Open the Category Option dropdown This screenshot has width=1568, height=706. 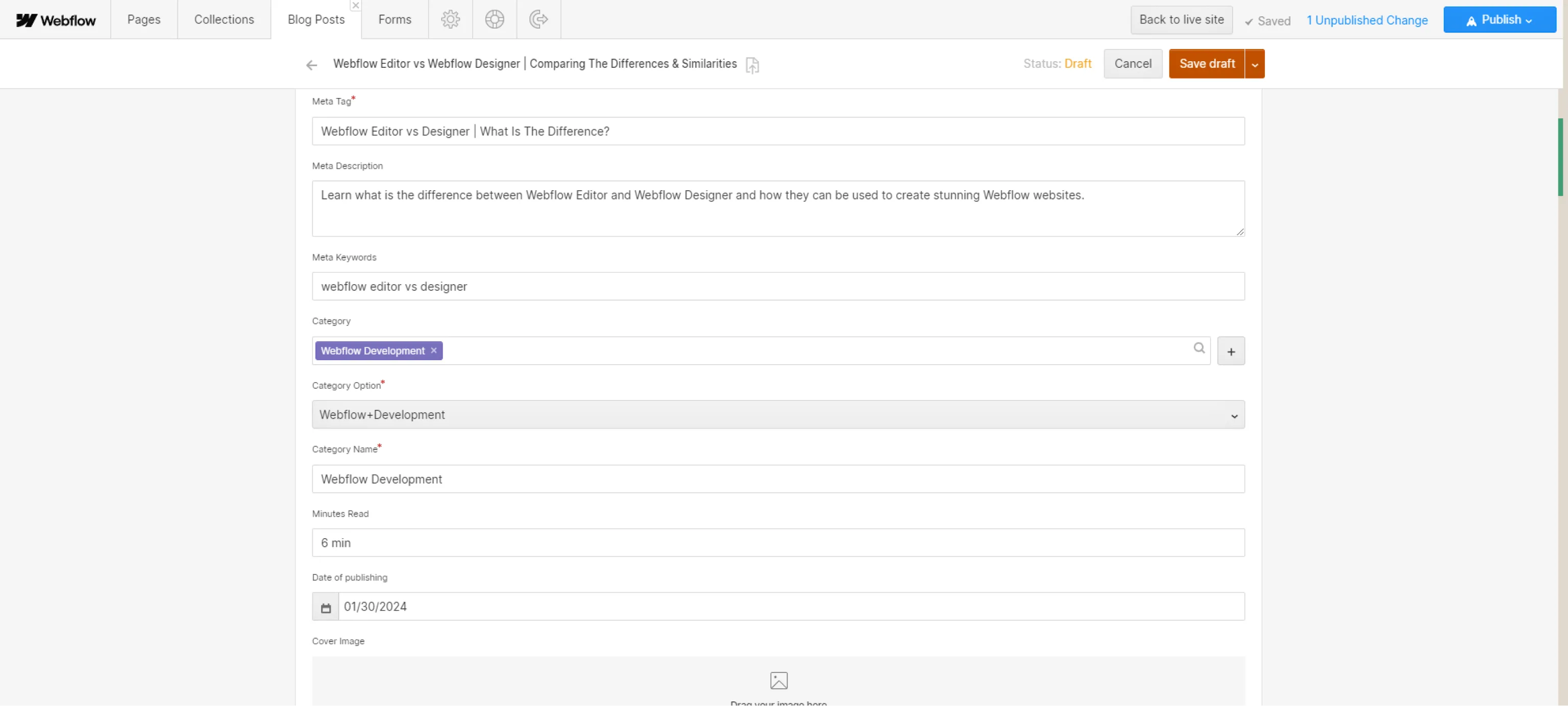[778, 415]
